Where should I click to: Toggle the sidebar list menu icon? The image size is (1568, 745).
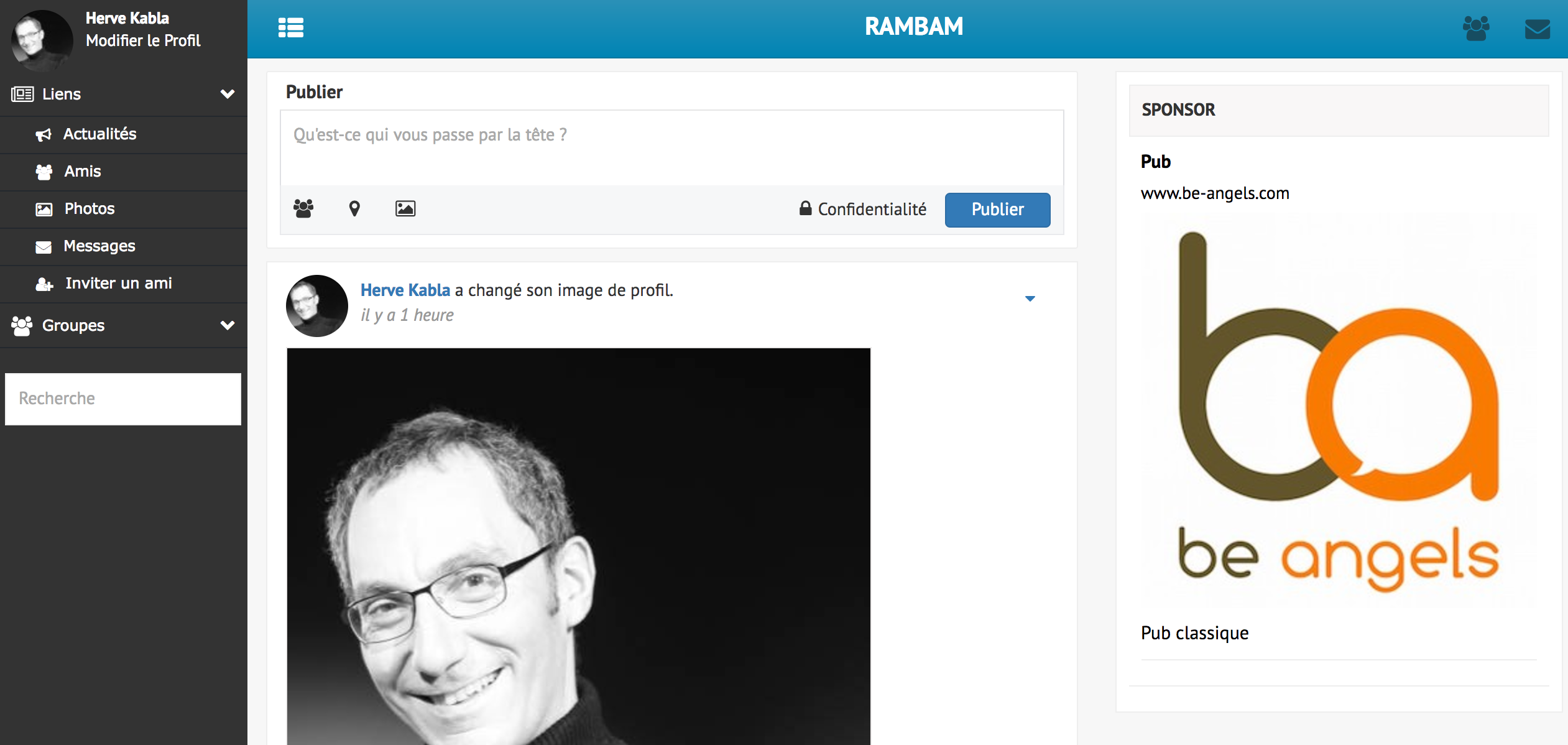pyautogui.click(x=290, y=28)
